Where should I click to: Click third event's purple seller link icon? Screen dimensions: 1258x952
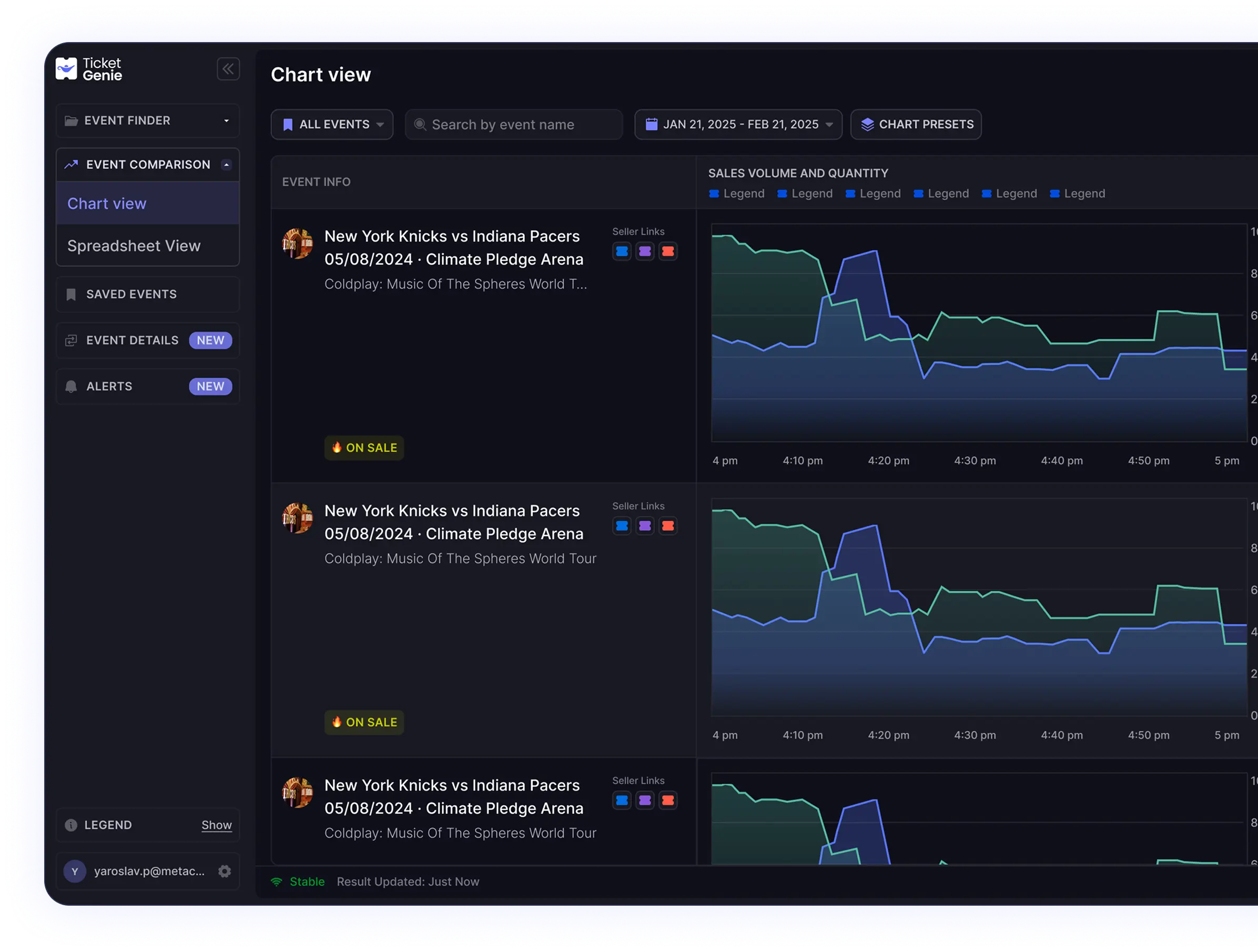(x=645, y=800)
